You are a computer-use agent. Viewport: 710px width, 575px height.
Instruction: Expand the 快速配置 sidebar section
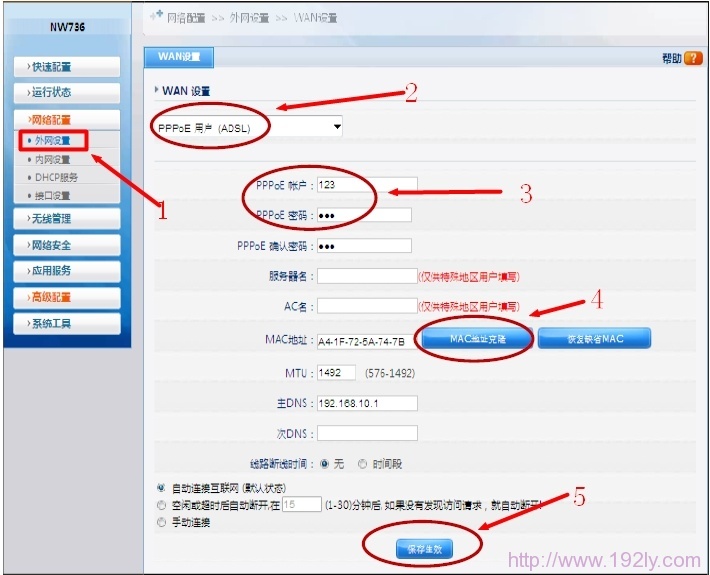[66, 67]
